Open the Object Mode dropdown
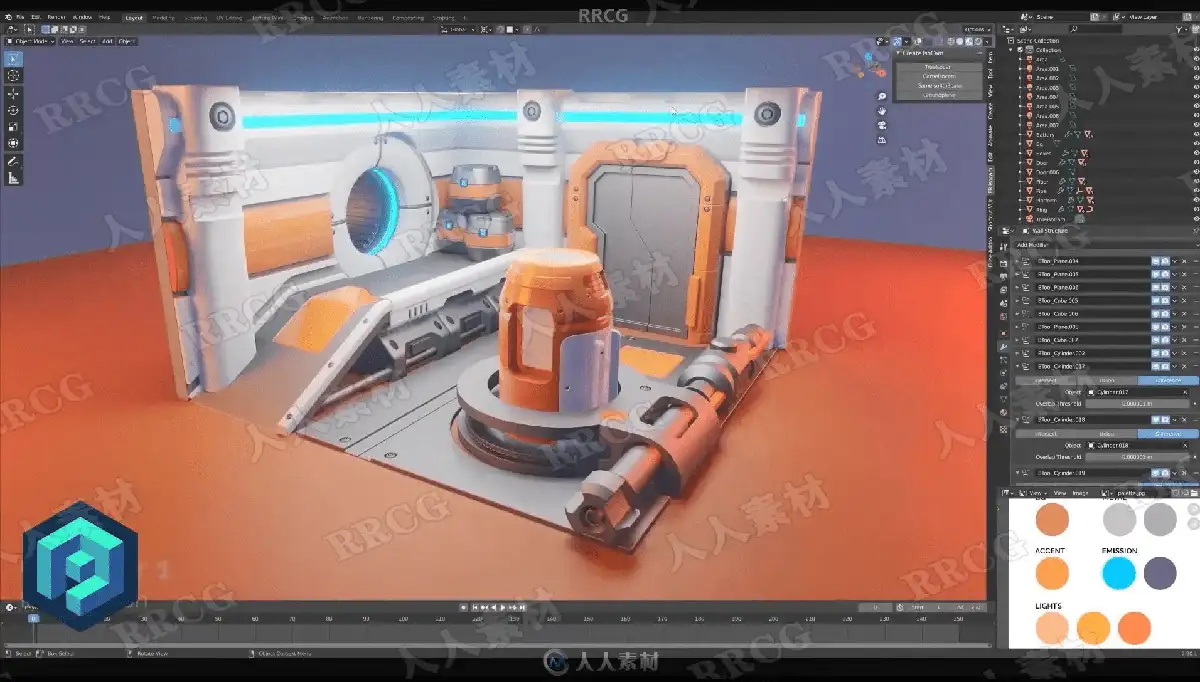The width and height of the screenshot is (1200, 682). pos(29,41)
